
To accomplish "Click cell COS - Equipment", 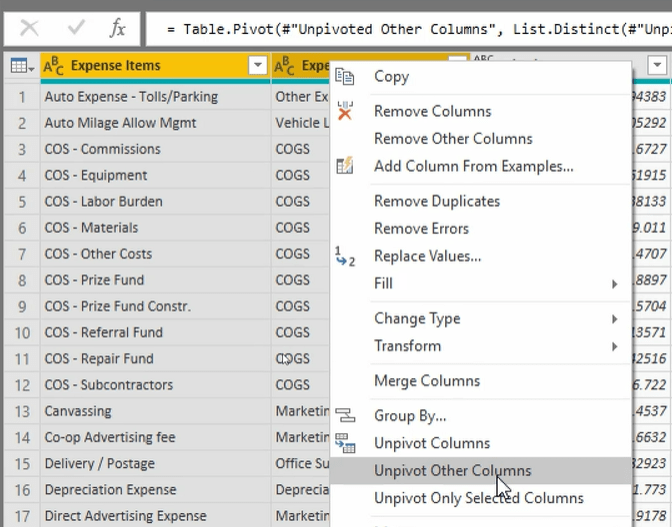I will point(156,175).
